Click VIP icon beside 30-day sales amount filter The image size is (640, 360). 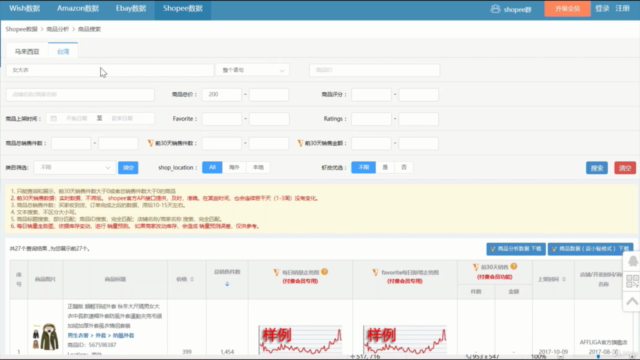[x=300, y=143]
